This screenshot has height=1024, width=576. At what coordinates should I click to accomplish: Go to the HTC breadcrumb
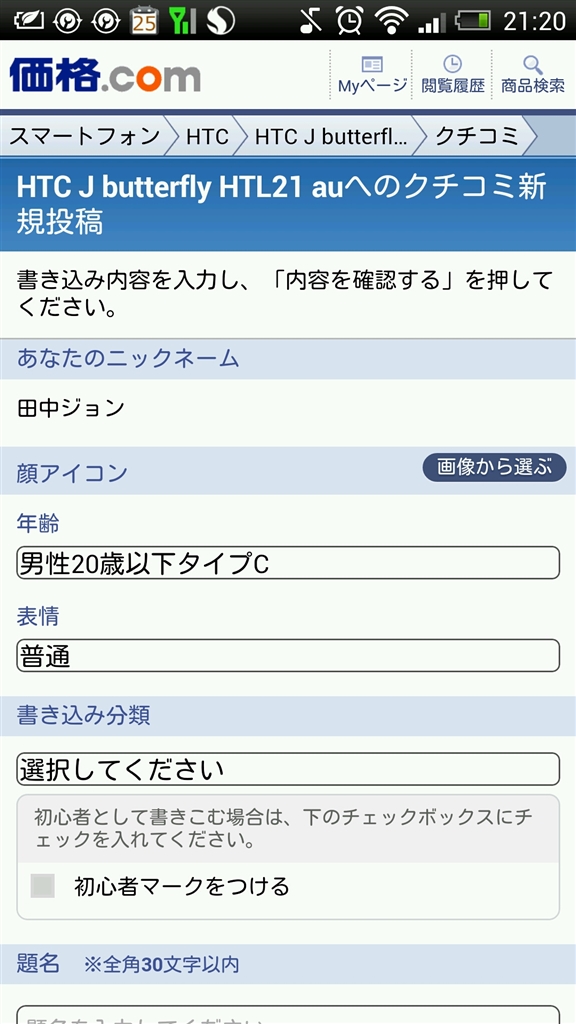click(x=207, y=136)
